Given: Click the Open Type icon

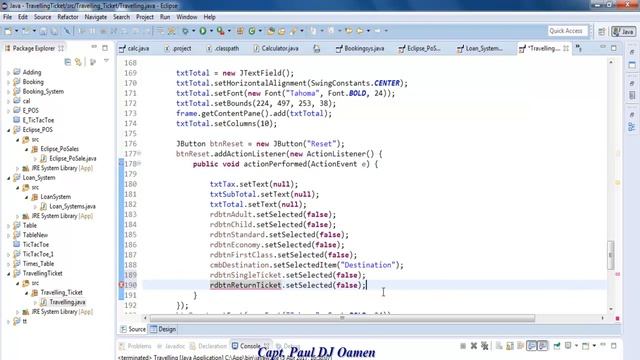Looking at the screenshot, I should tap(270, 31).
